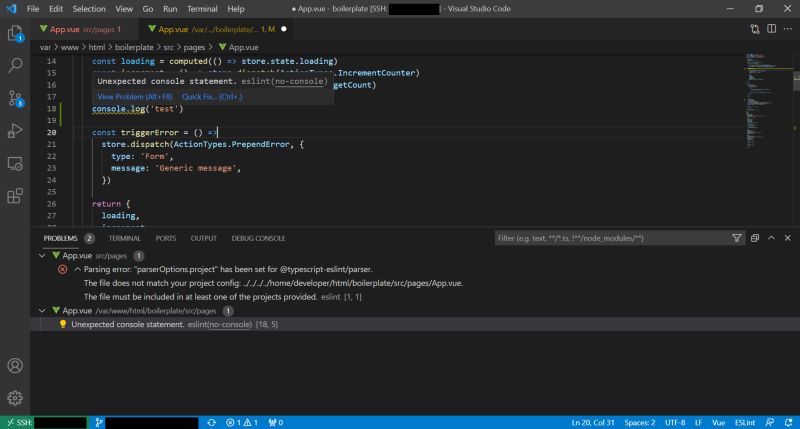
Task: Click 'html' breadcrumb segment
Action: (x=96, y=47)
